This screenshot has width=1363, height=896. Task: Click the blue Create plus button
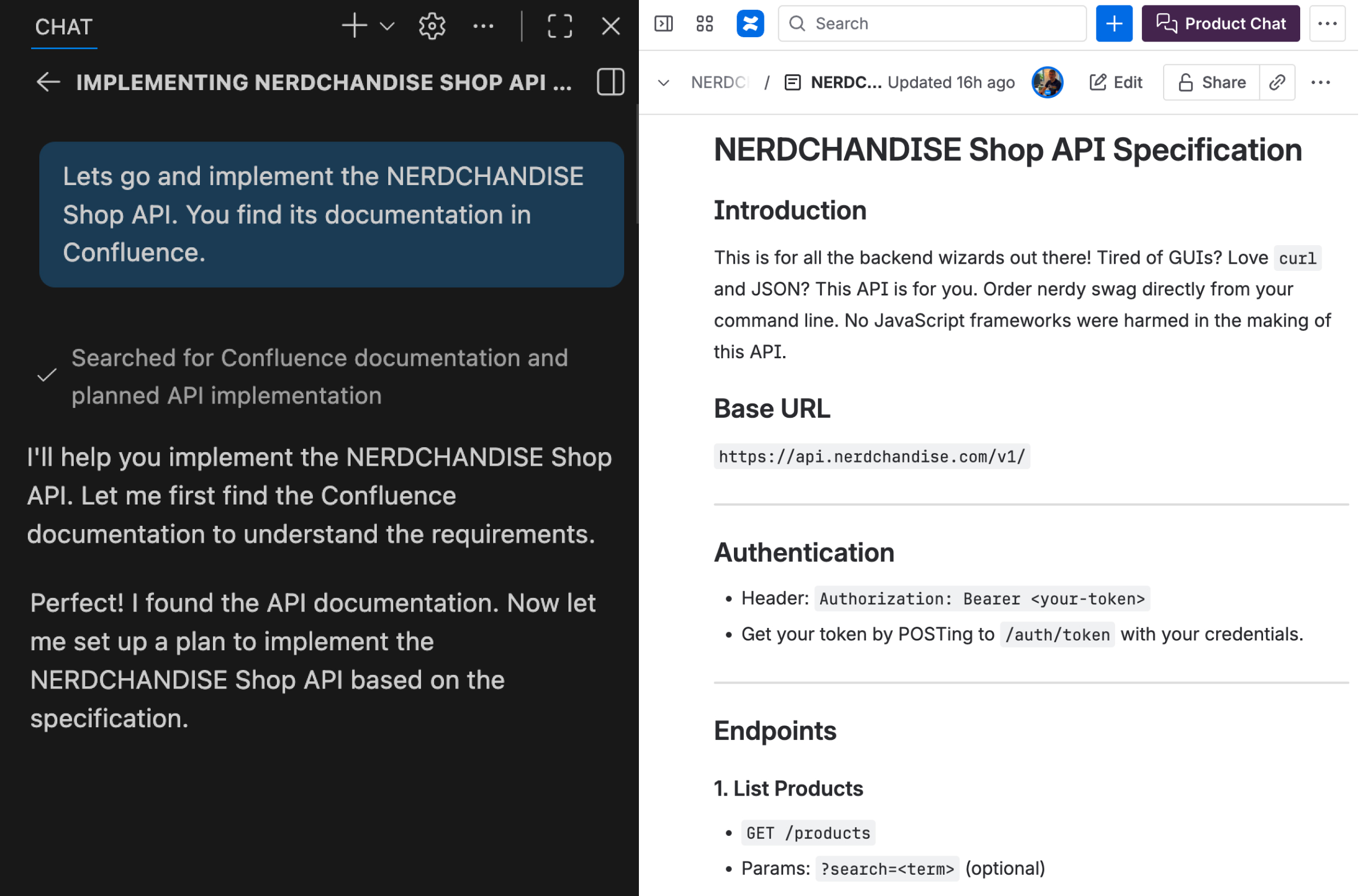1115,23
